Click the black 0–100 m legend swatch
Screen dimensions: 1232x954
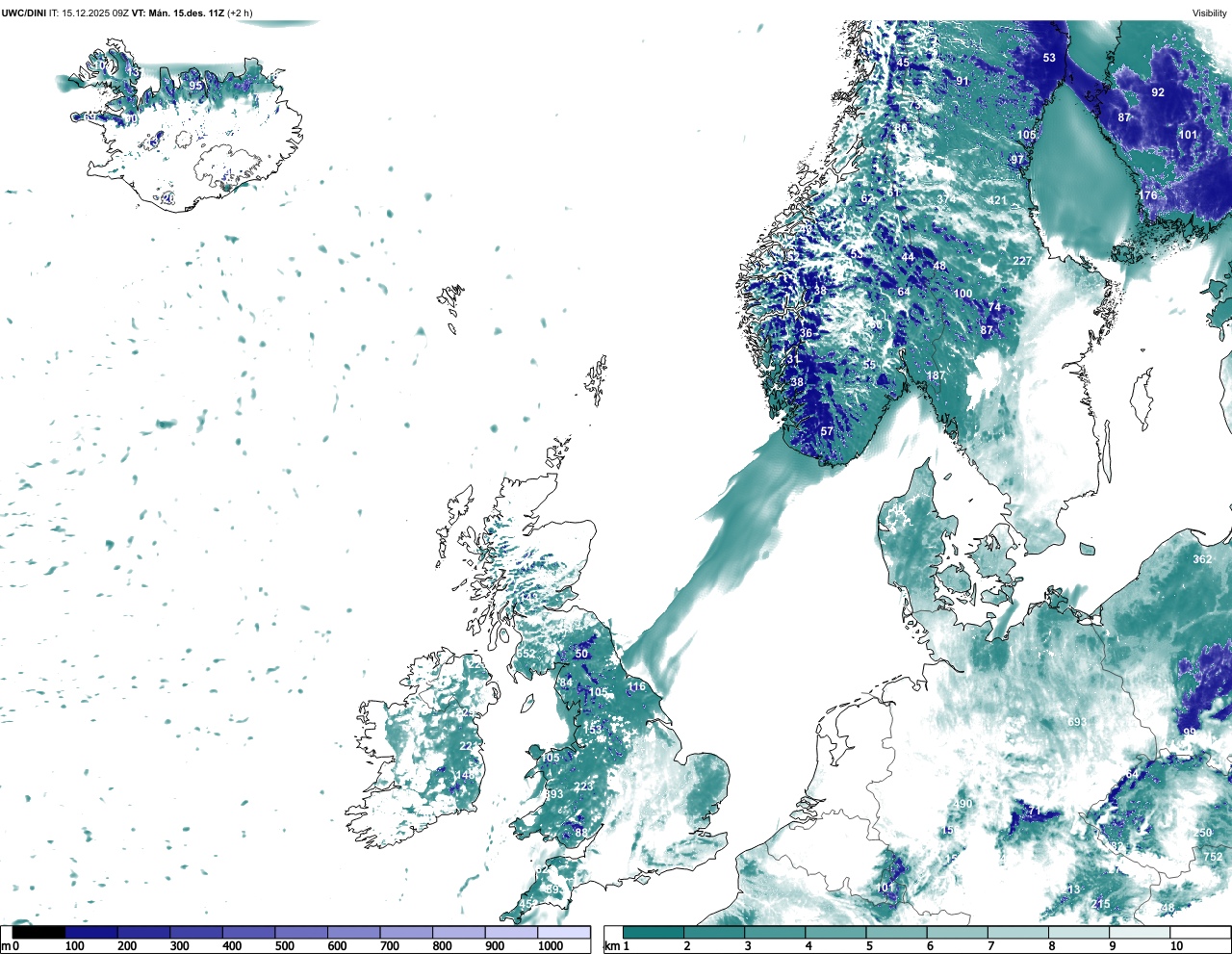tap(38, 933)
